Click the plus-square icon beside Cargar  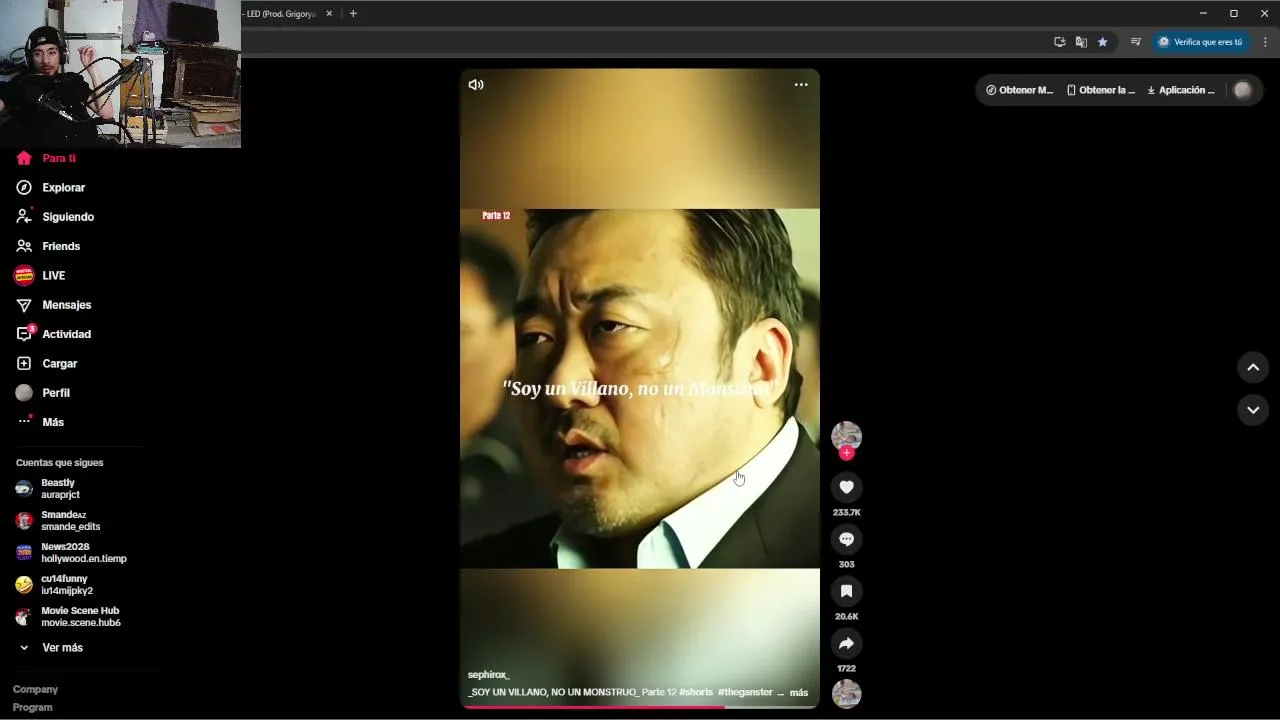click(x=24, y=364)
